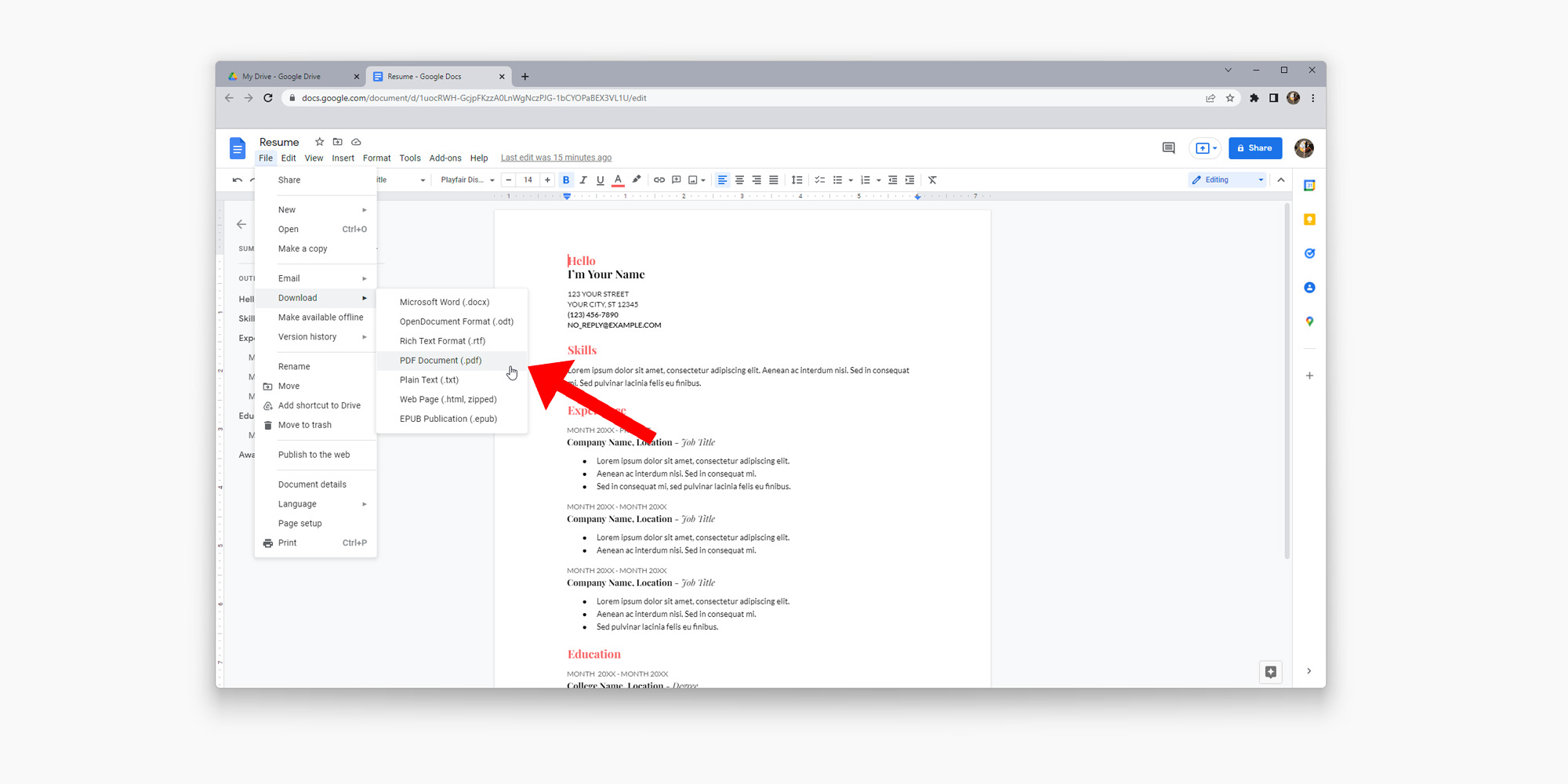Open the text color picker

click(x=618, y=180)
